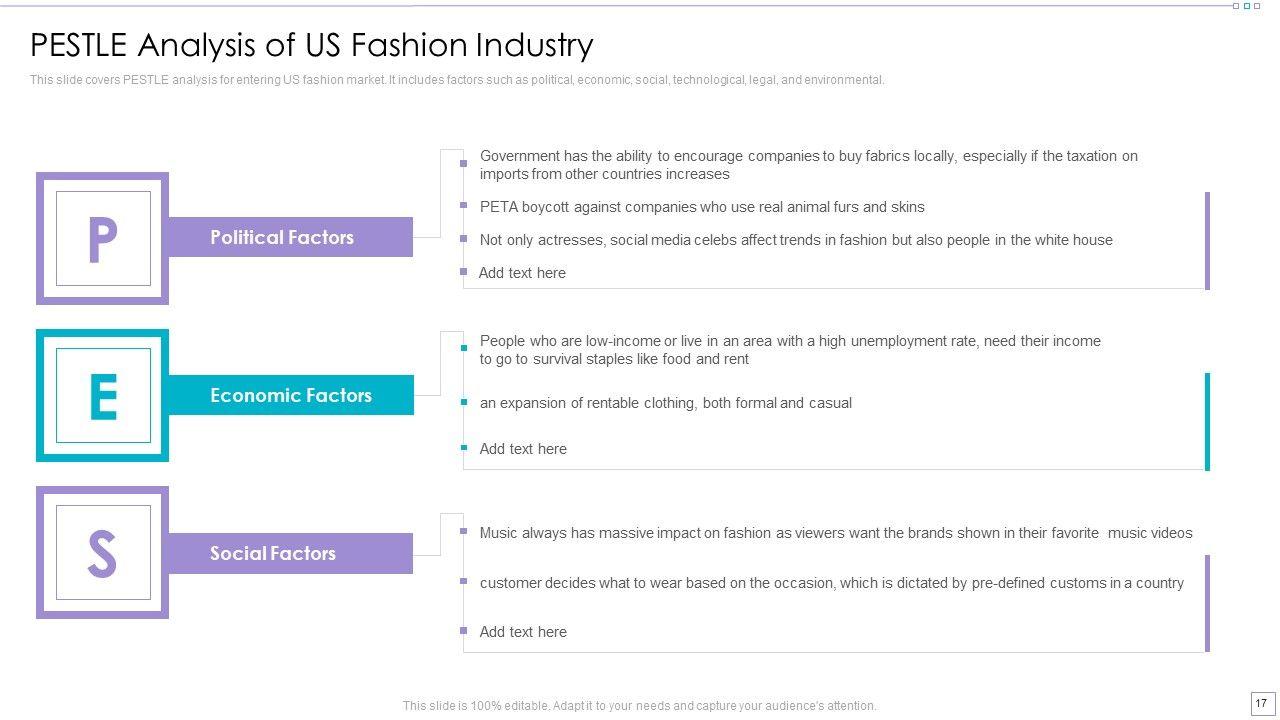Viewport: 1280px width, 720px height.
Task: Click 'Add text here' under Social Factors
Action: coord(523,632)
